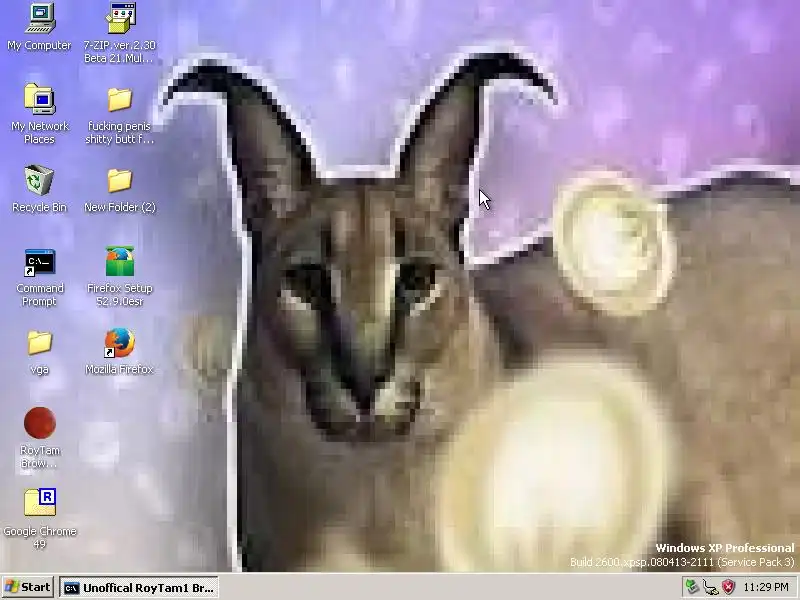Viewport: 800px width, 600px height.
Task: Click the red security shield tray icon
Action: coord(728,587)
